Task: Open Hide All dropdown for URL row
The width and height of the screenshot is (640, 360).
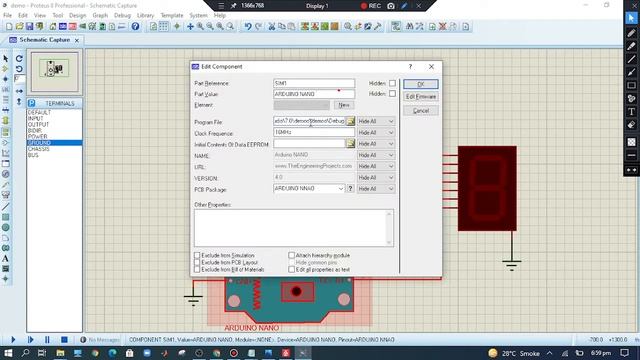Action: click(x=376, y=166)
